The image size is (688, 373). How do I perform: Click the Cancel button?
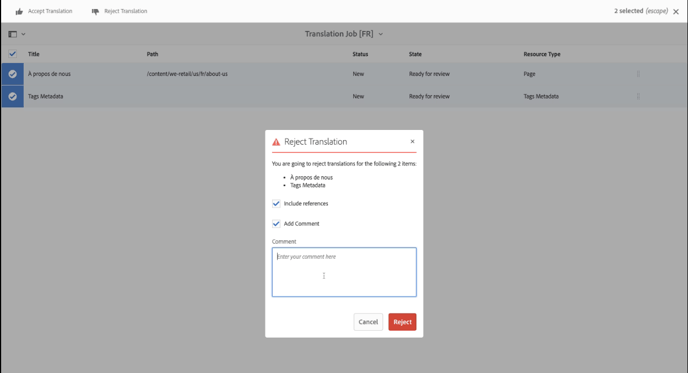(x=368, y=322)
